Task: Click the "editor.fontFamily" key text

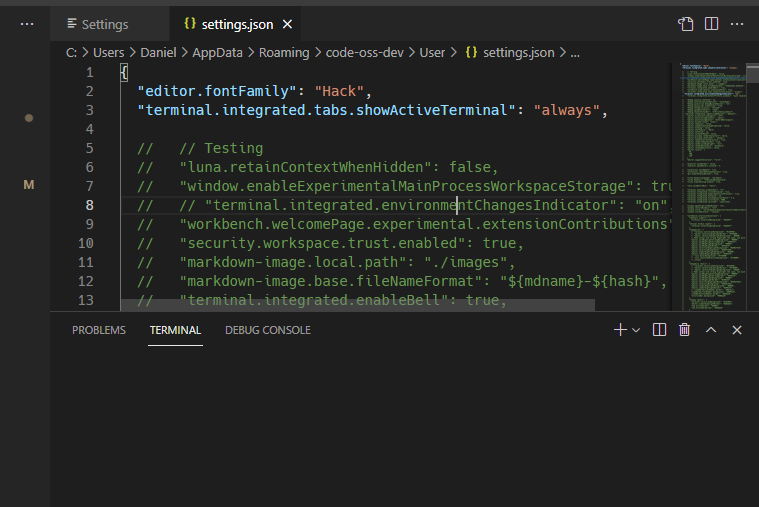Action: point(217,91)
